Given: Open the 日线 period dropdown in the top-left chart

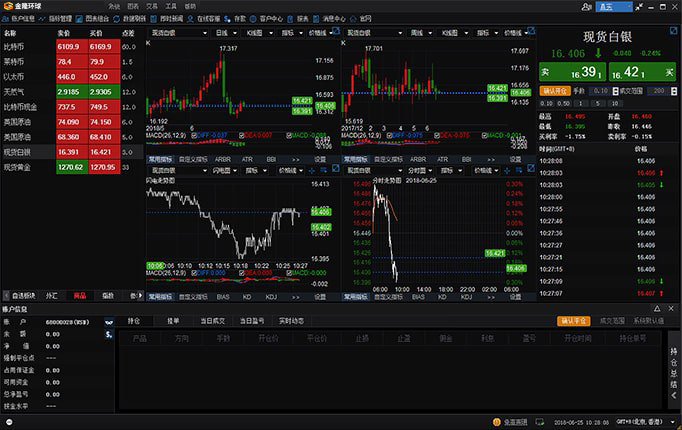Looking at the screenshot, I should click(x=227, y=33).
